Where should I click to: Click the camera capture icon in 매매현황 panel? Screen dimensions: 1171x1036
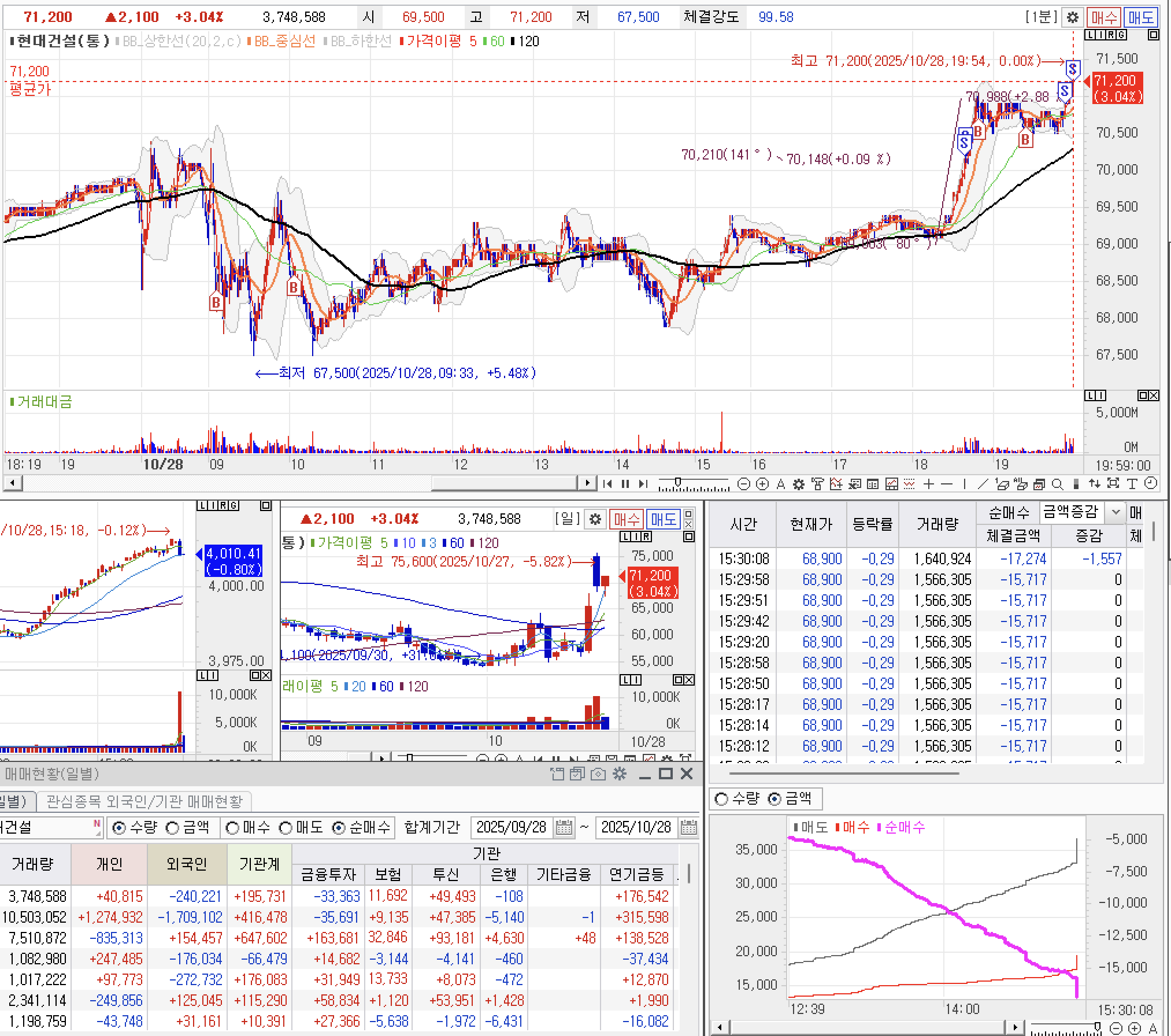598,774
